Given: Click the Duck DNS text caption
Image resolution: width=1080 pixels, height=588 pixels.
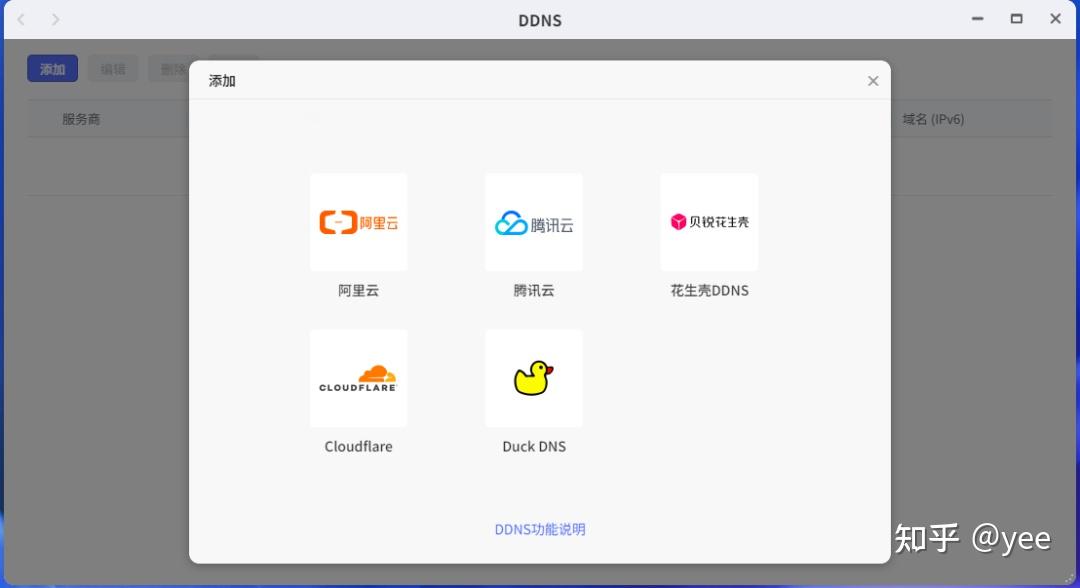Looking at the screenshot, I should (x=534, y=447).
